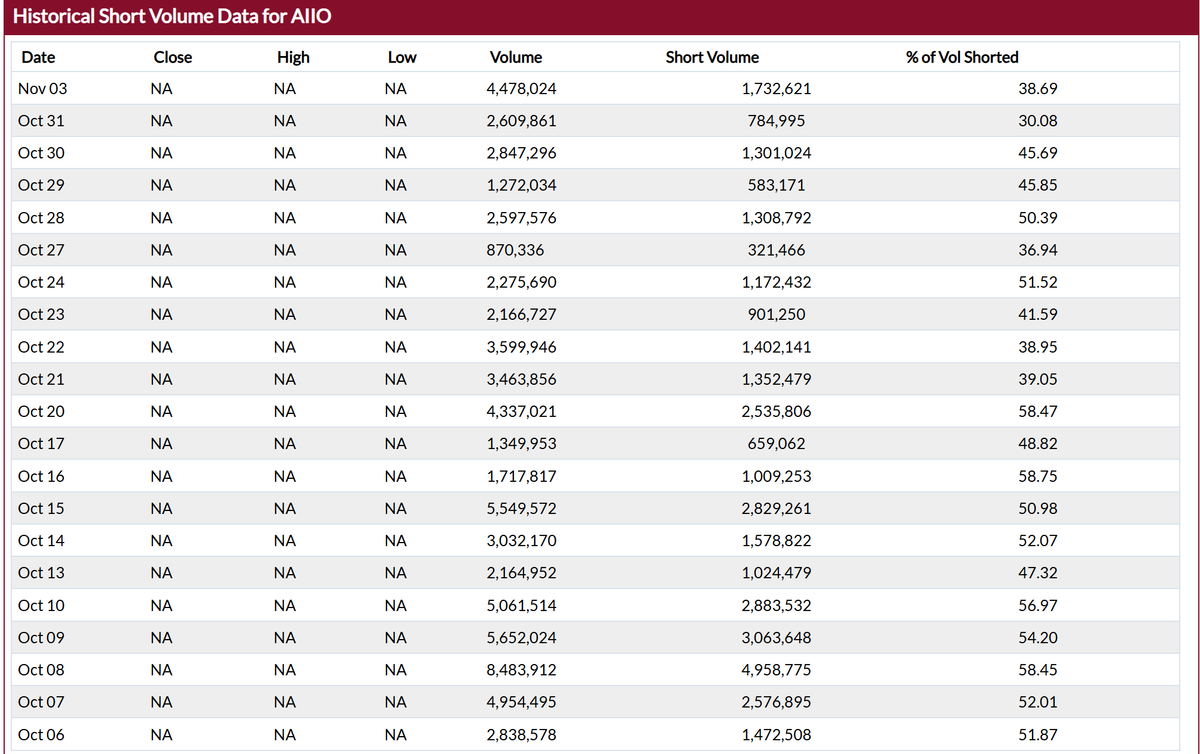Viewport: 1200px width, 754px height.
Task: Click the High column header
Action: pos(293,57)
